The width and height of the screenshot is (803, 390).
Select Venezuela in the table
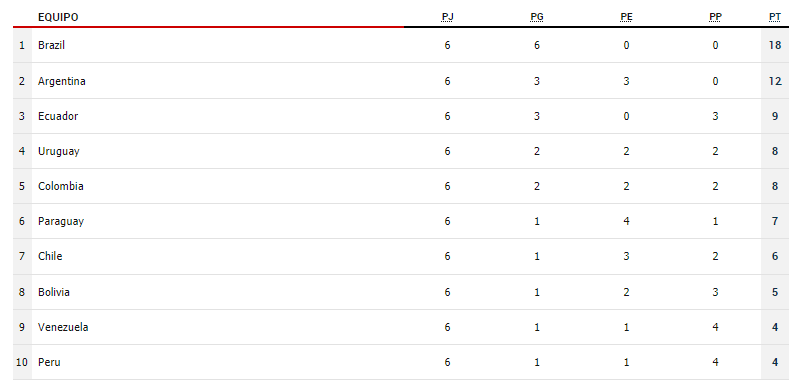63,327
